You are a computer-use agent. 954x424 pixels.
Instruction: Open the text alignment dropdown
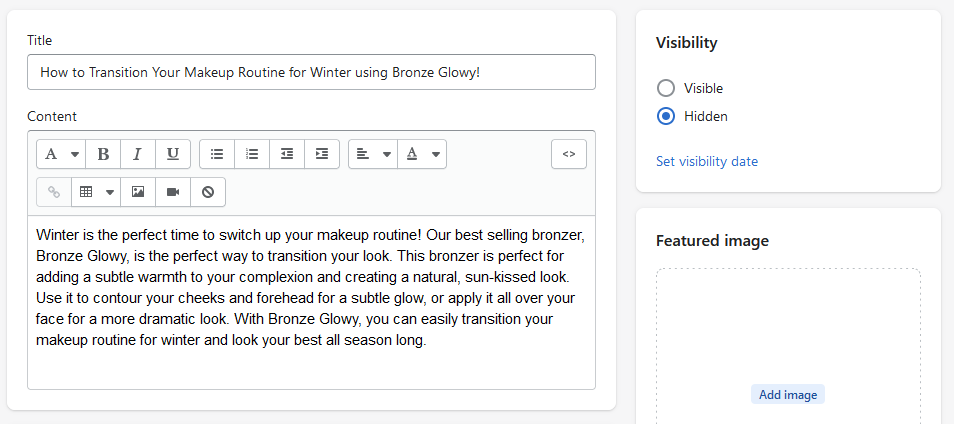click(373, 155)
